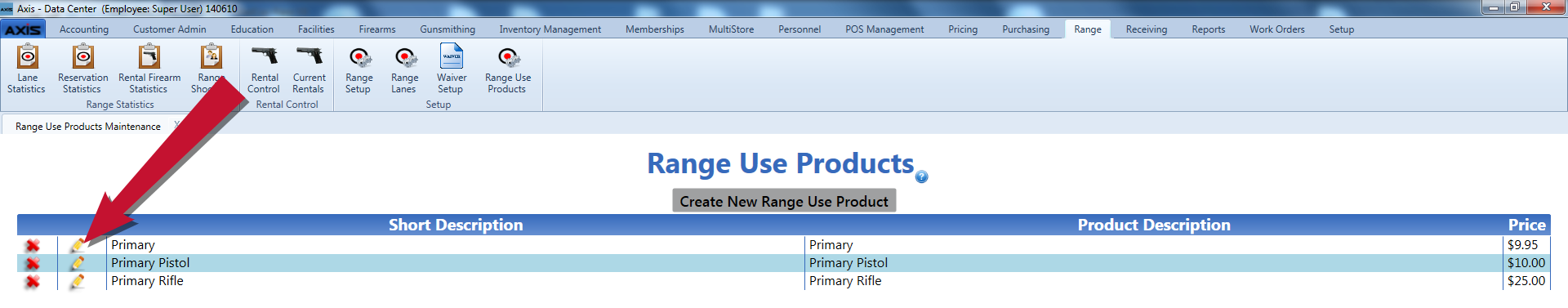Select the 'Primary Rifle' short description cell

[x=456, y=281]
